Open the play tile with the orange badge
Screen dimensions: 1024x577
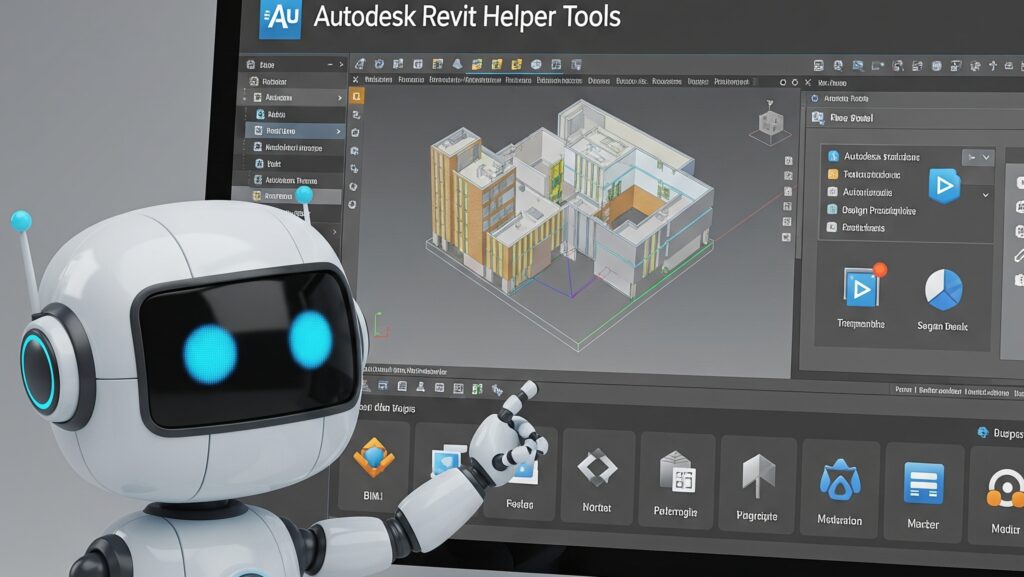(x=862, y=297)
